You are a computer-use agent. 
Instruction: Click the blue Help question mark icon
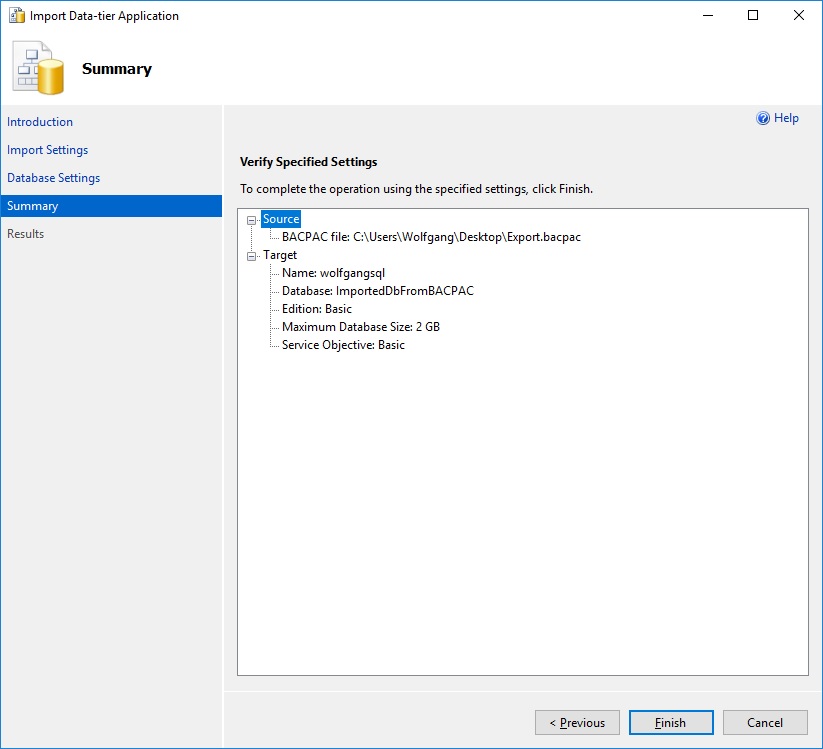(x=763, y=118)
